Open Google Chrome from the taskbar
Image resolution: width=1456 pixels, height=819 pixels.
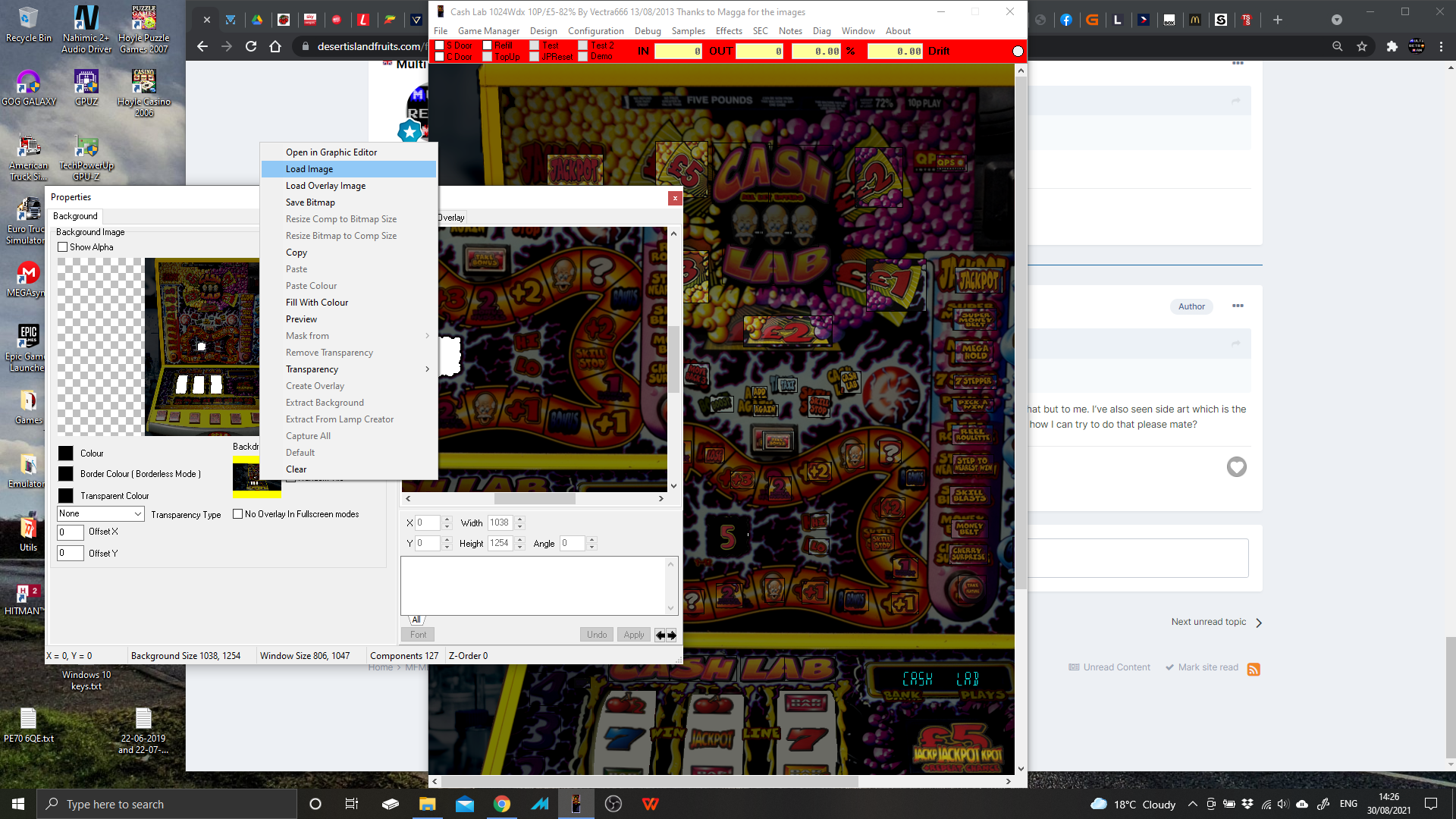(x=501, y=804)
